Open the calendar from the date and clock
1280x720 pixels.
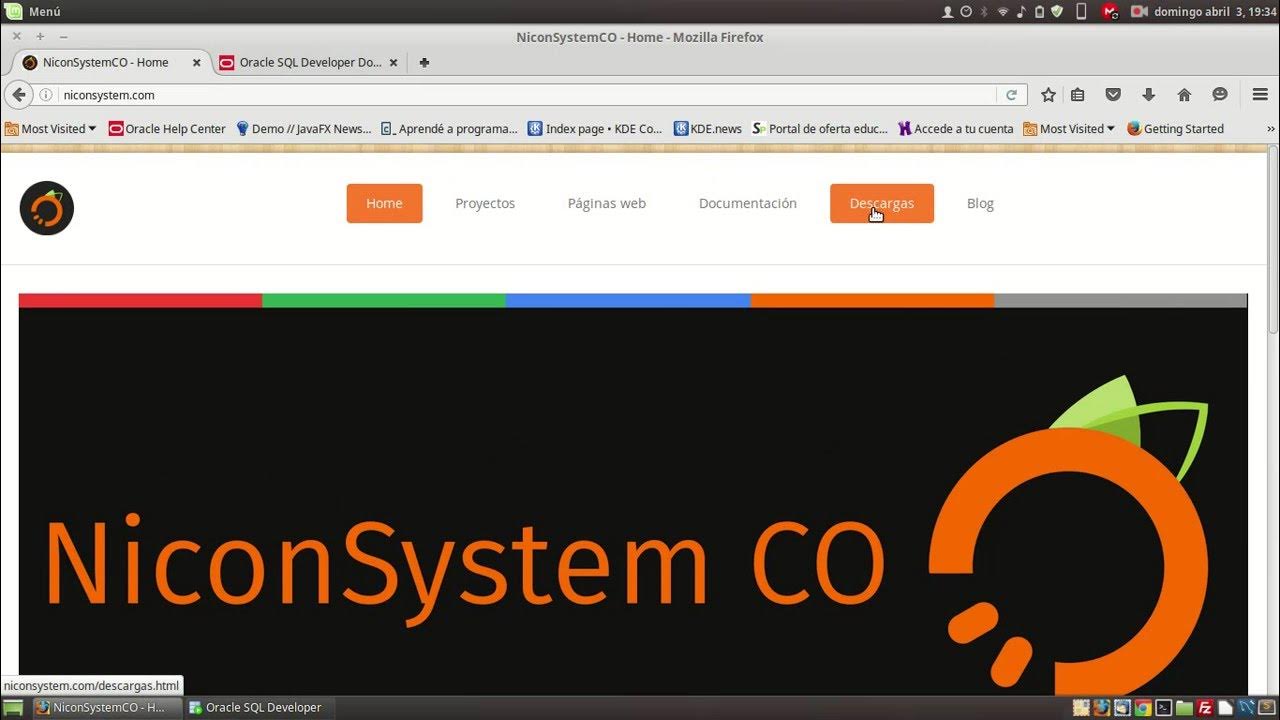pyautogui.click(x=1215, y=12)
